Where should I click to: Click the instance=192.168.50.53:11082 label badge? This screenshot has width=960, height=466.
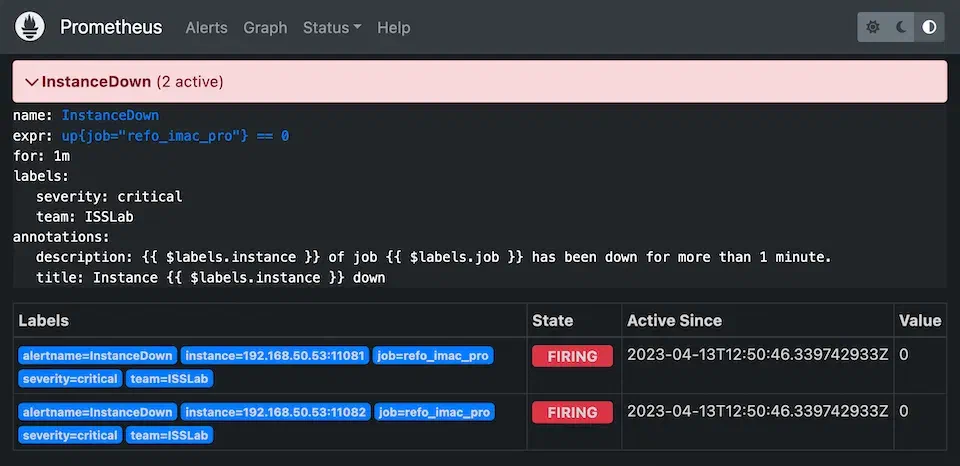pyautogui.click(x=275, y=412)
